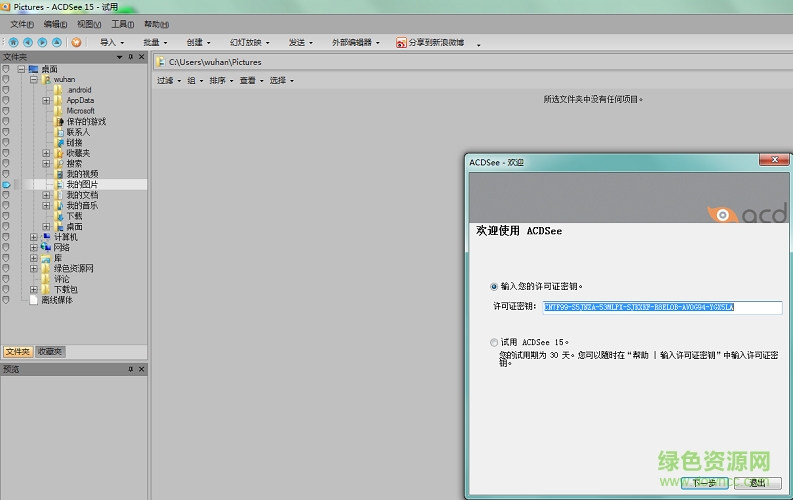793x500 pixels.
Task: Open the 过滤 filter dropdown
Action: tap(167, 81)
